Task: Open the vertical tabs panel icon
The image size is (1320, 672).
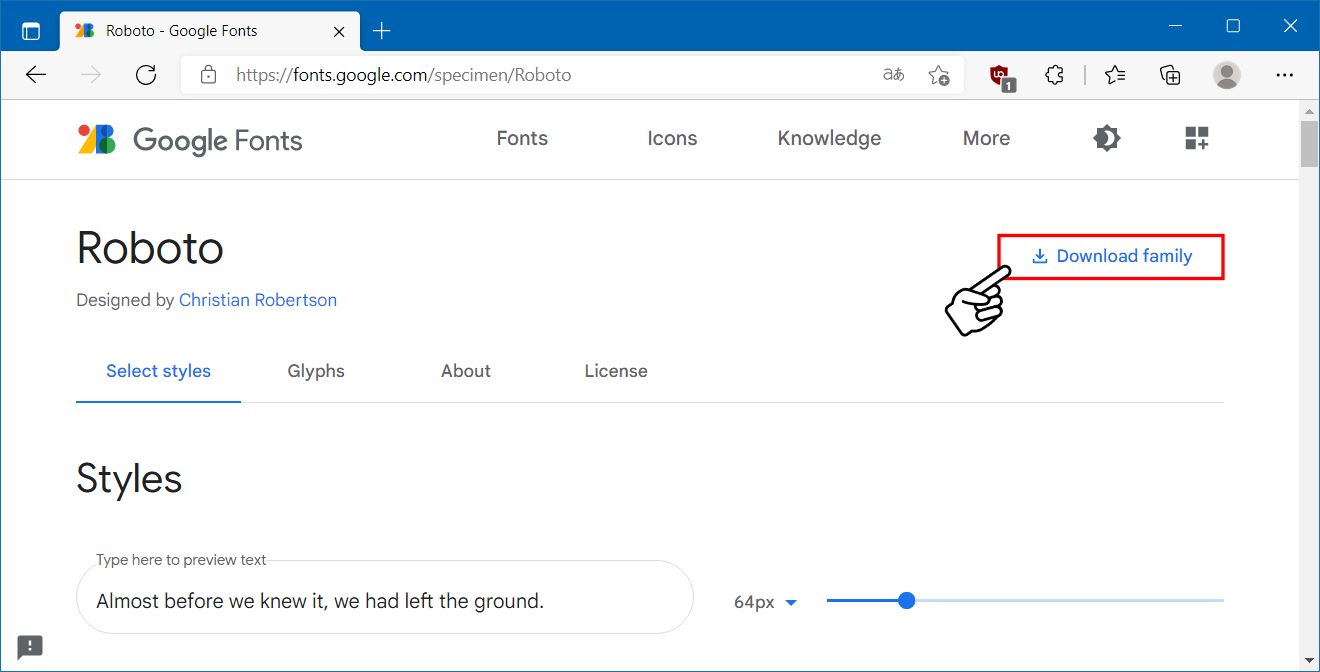Action: pos(30,31)
